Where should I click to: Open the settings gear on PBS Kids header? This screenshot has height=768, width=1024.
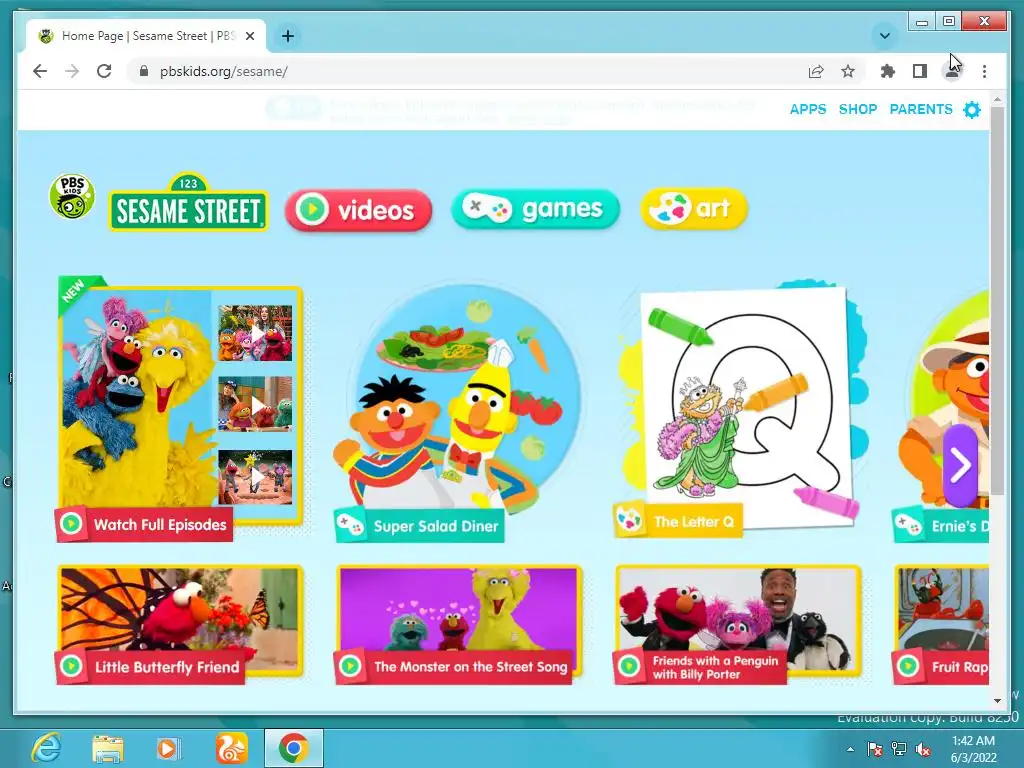[972, 110]
